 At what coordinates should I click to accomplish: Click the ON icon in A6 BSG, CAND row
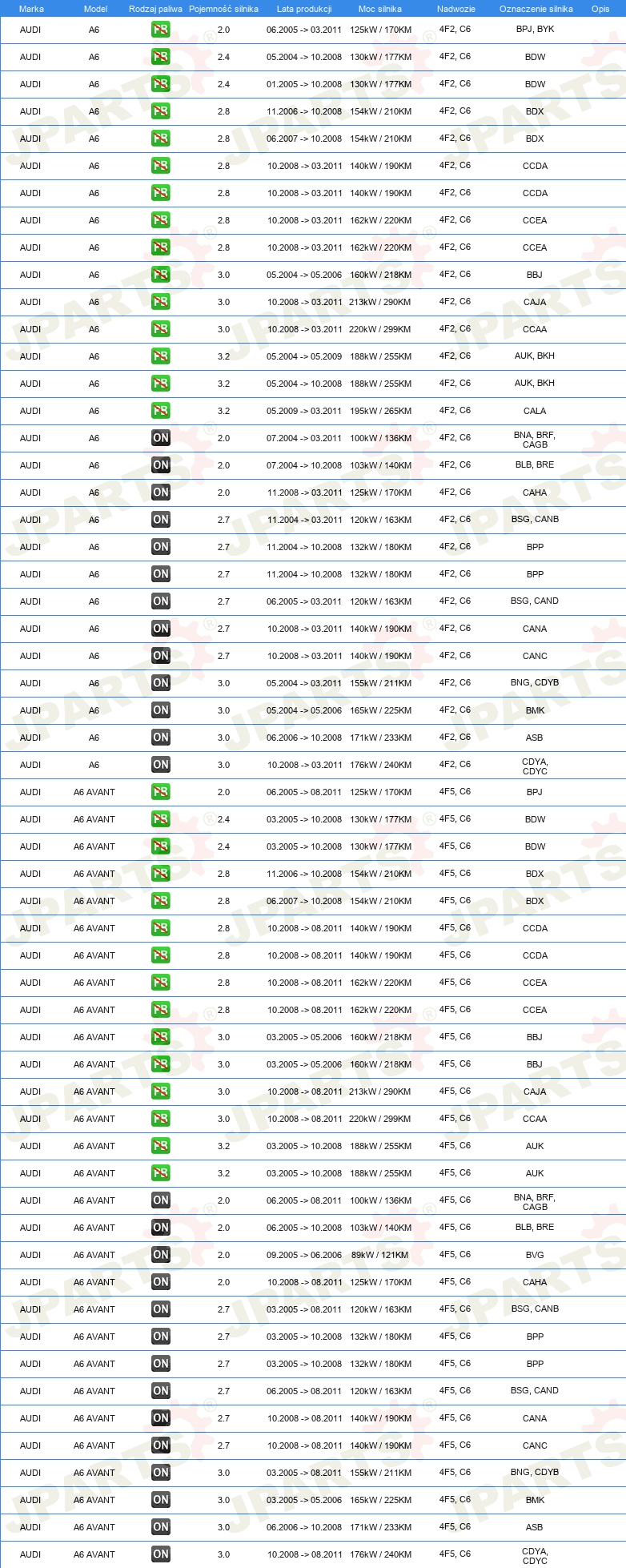tap(161, 601)
